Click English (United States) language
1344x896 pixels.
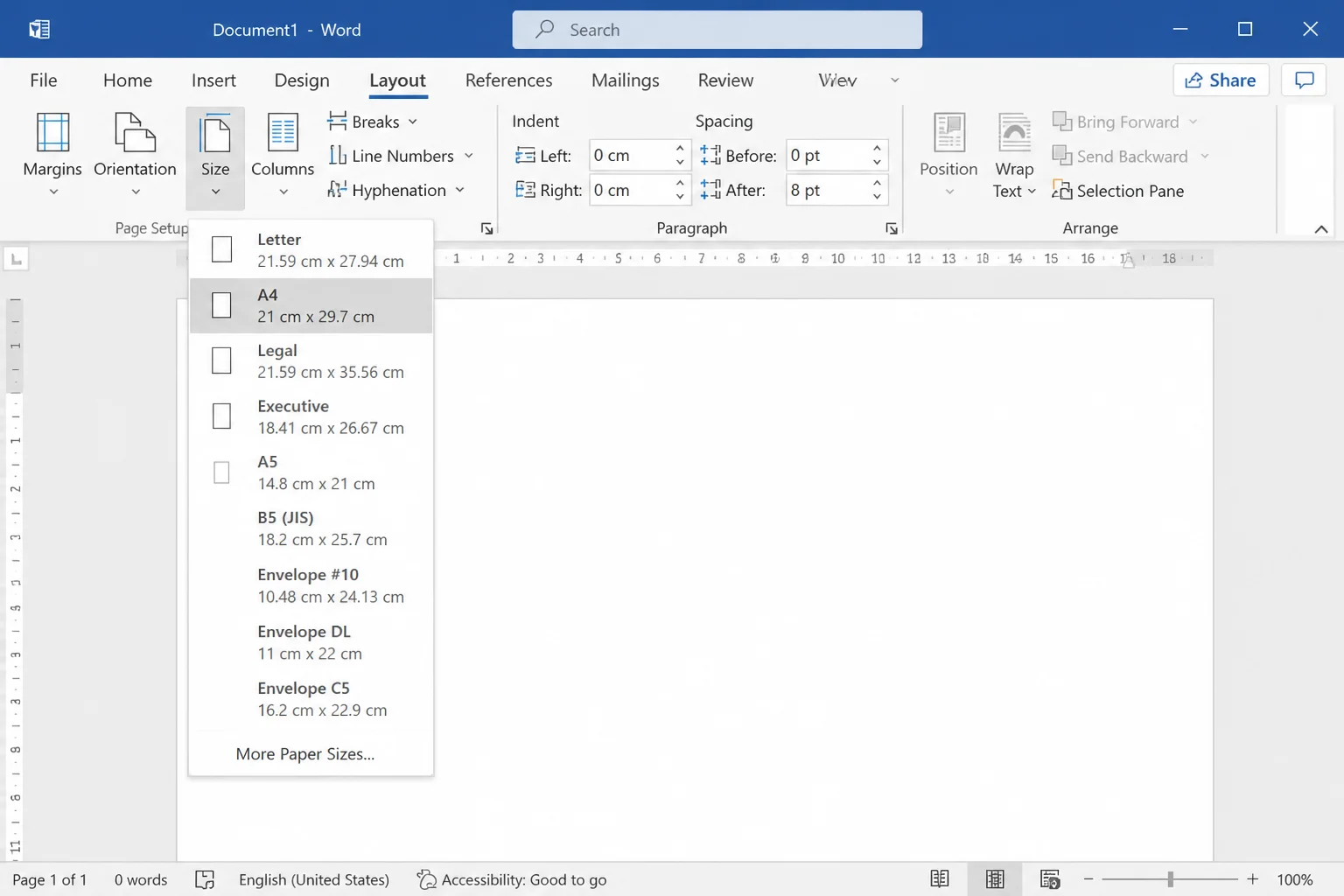(x=314, y=879)
